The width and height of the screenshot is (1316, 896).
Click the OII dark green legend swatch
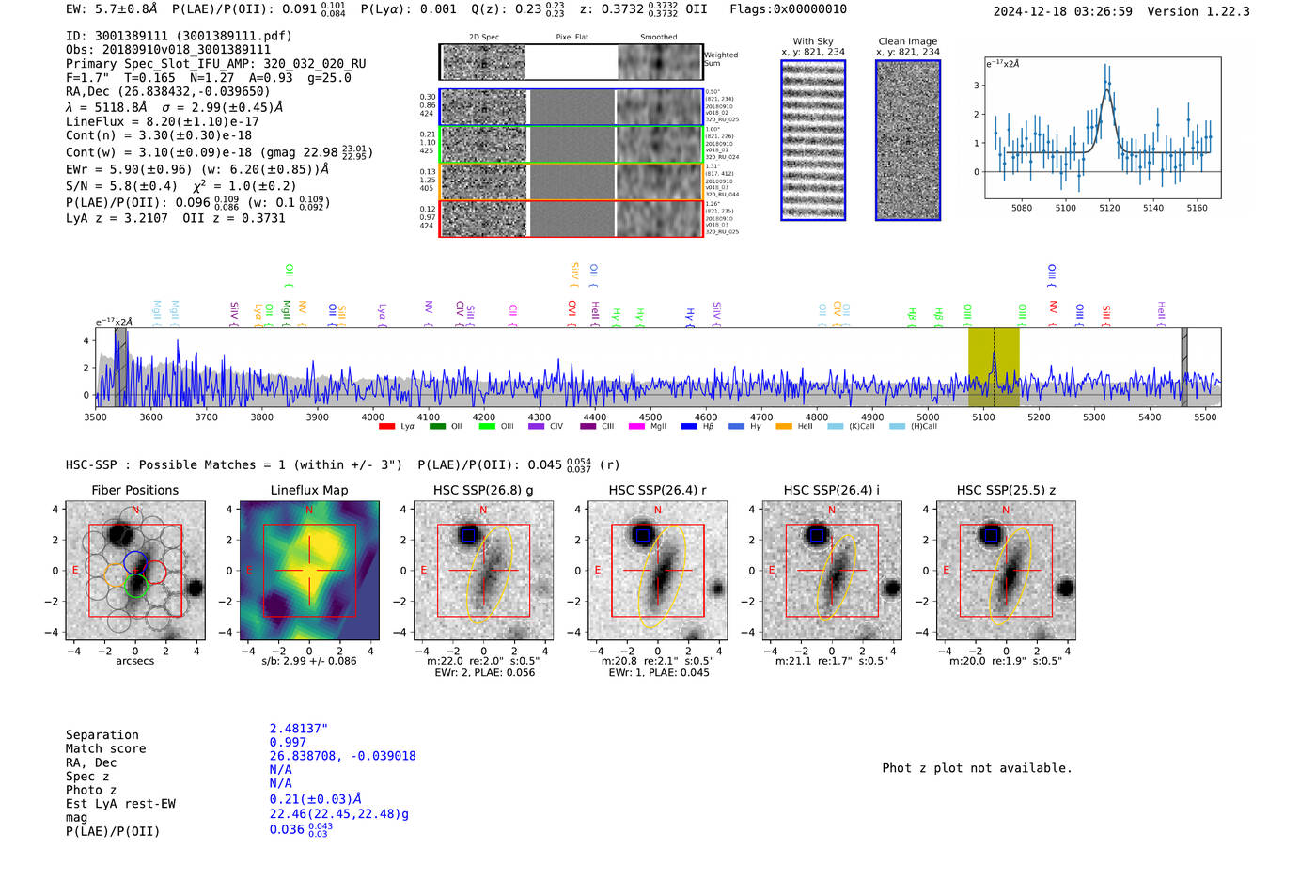[437, 427]
